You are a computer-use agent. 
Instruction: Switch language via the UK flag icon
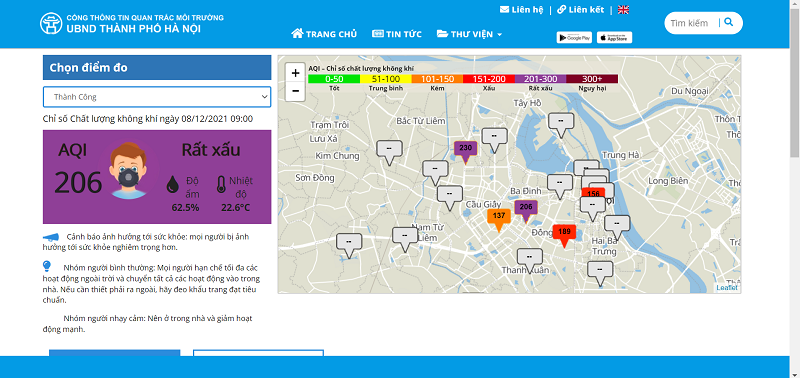tap(623, 10)
